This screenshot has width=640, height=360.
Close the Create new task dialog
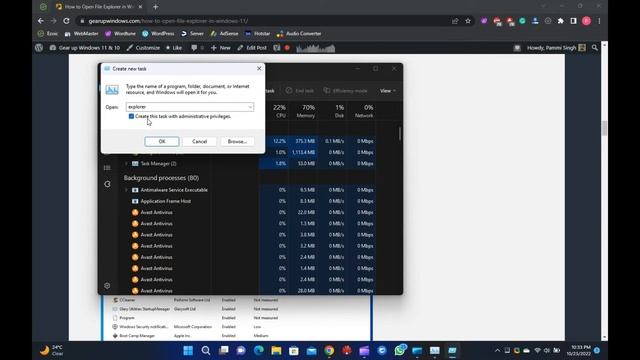coord(259,69)
